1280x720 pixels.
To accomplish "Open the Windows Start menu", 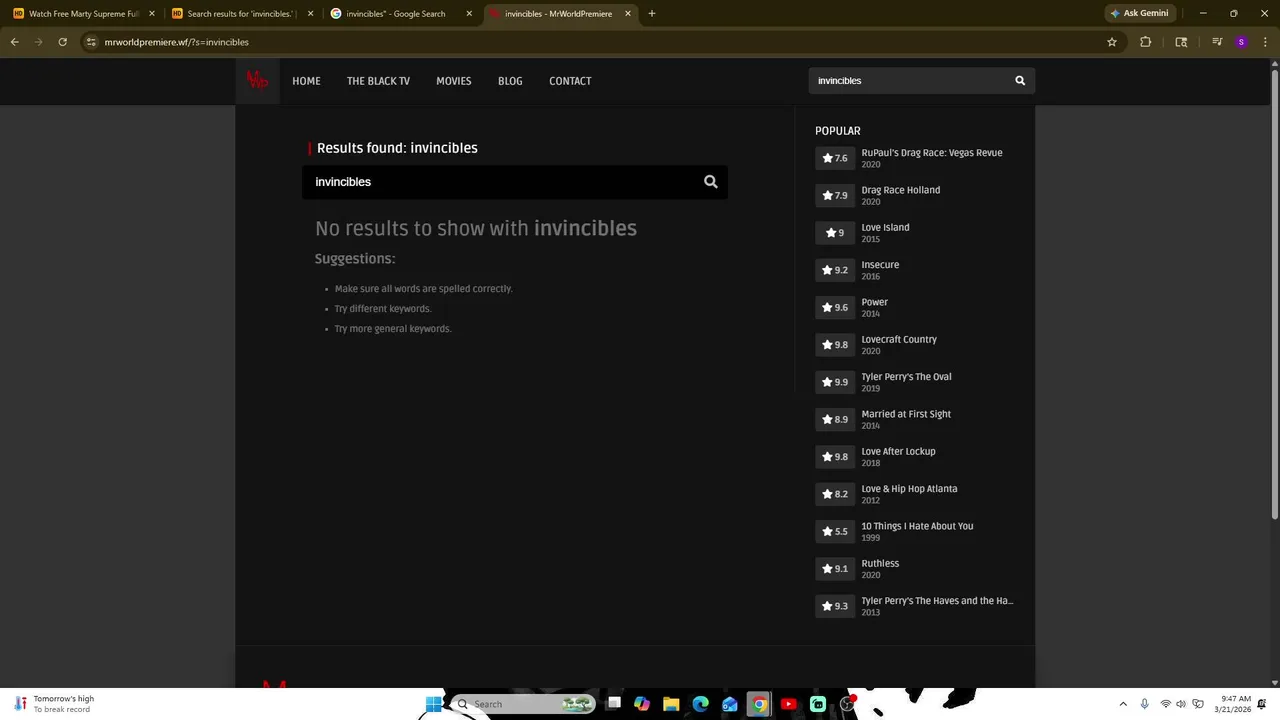I will tap(433, 704).
